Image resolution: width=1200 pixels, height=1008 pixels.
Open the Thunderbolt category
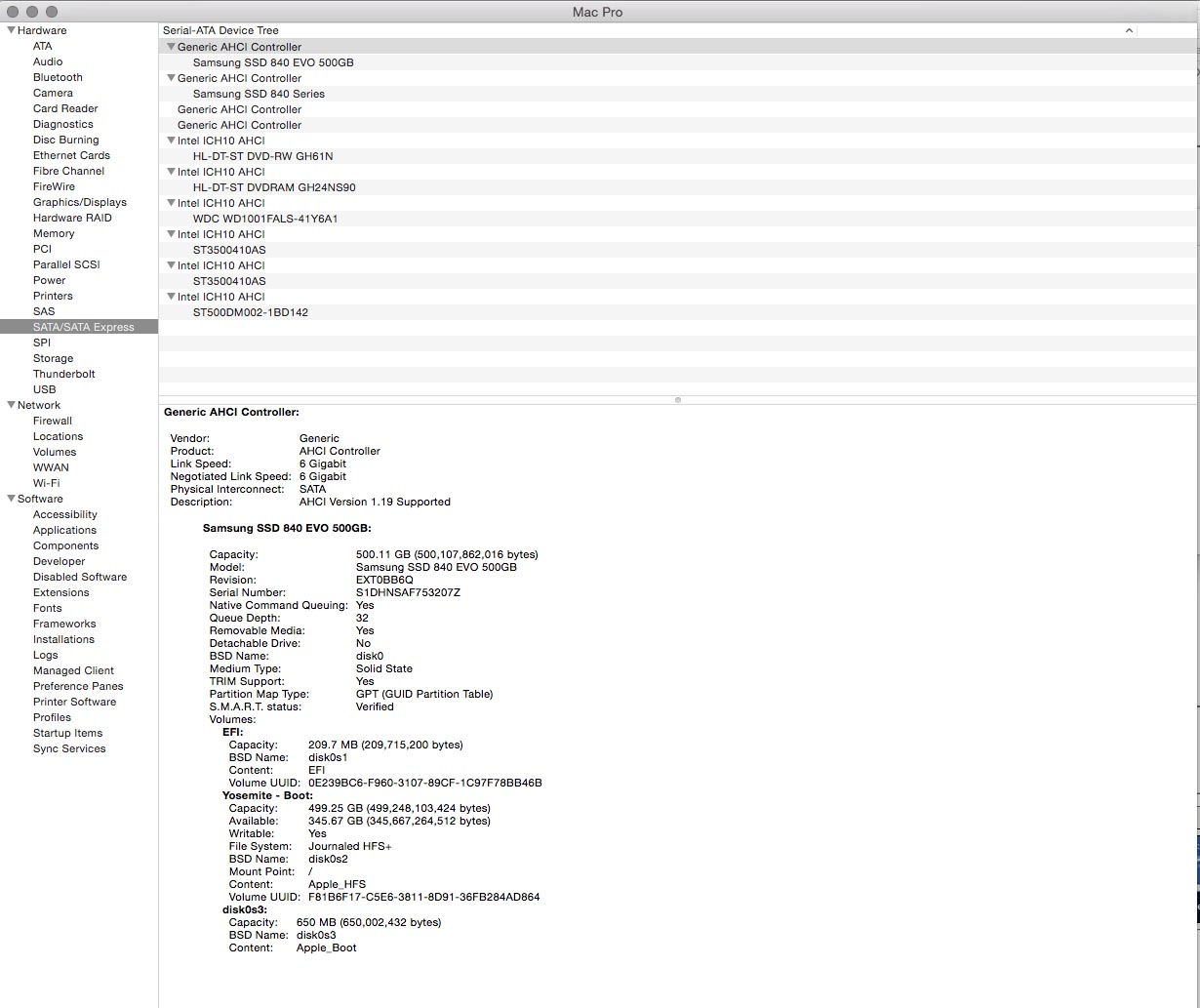(64, 374)
